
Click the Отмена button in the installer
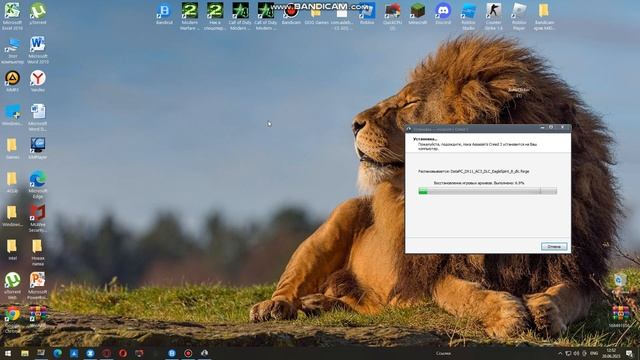tap(554, 247)
